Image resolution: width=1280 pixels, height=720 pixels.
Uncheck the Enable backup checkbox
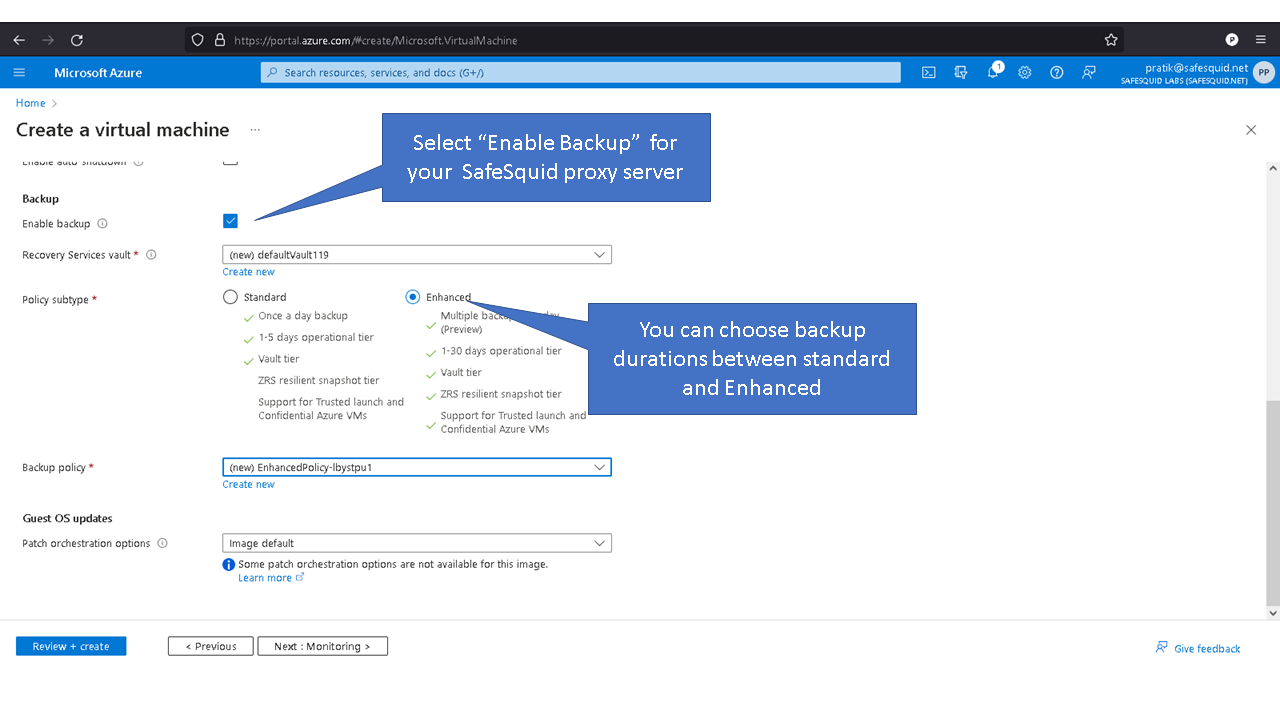click(230, 221)
